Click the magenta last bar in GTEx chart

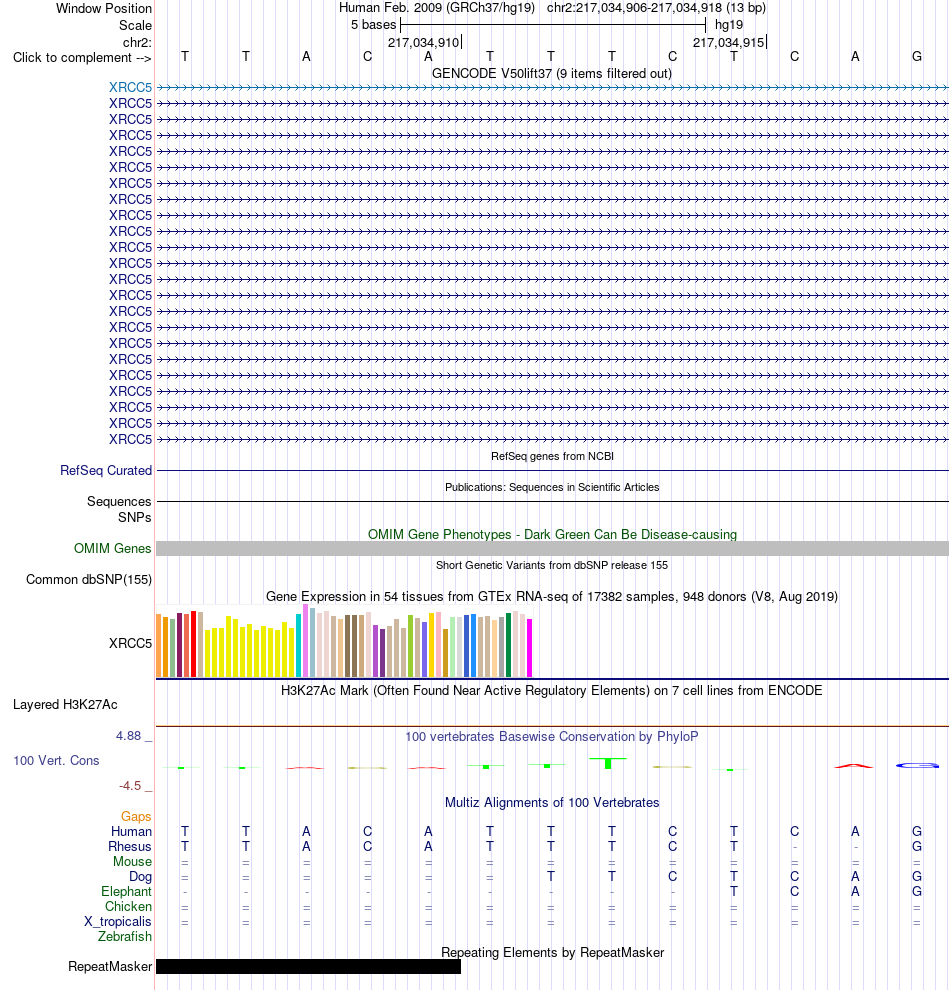tap(530, 648)
